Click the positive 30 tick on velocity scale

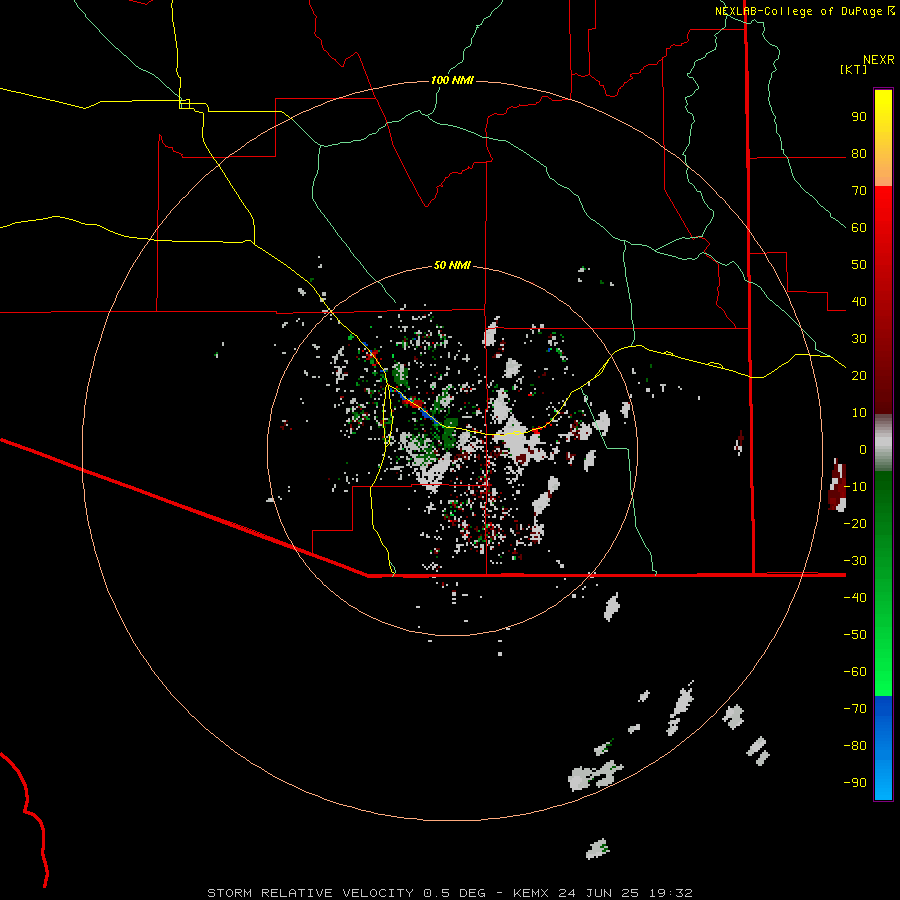[x=859, y=339]
